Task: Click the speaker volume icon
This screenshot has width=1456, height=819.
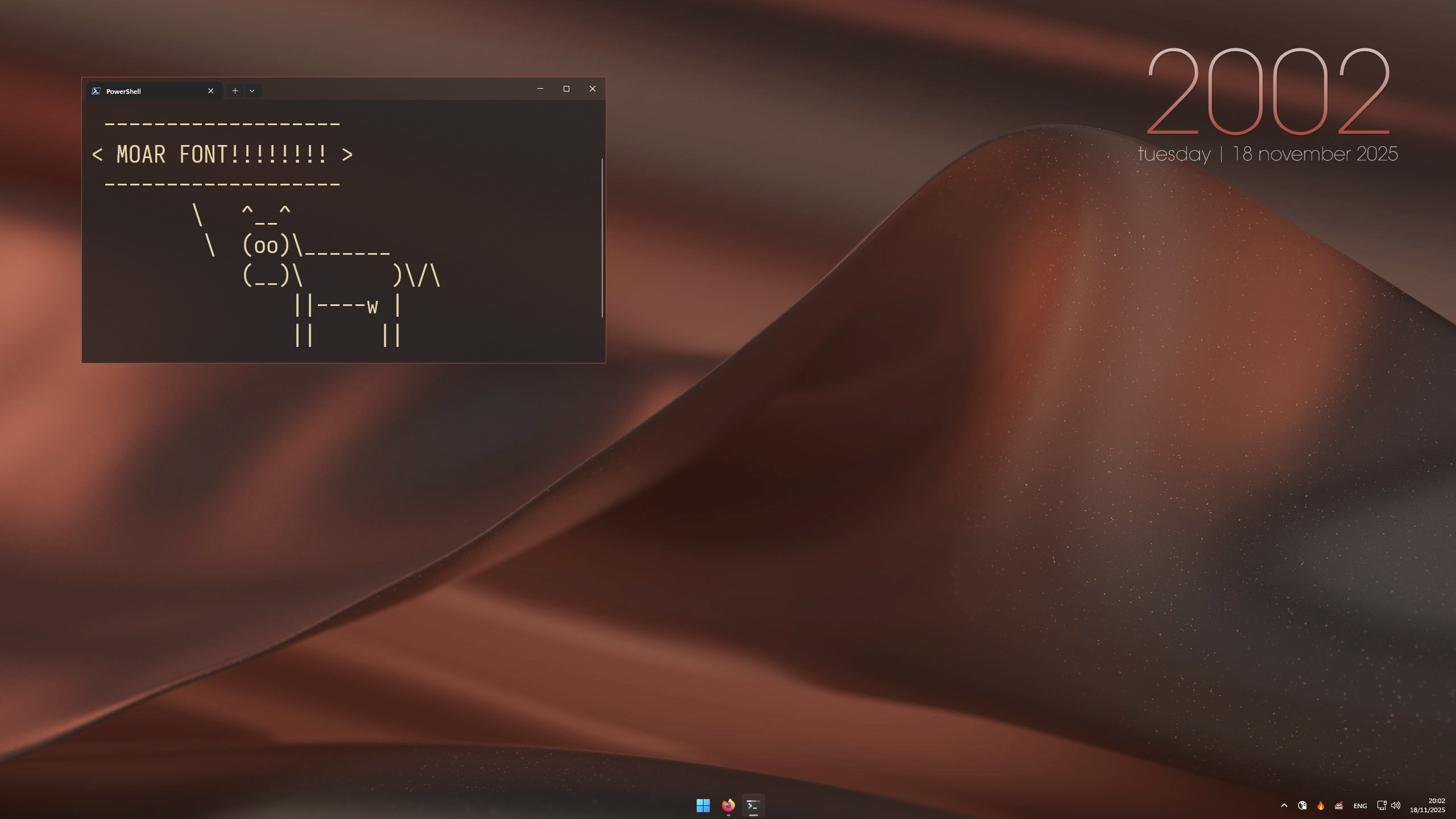Action: coord(1396,805)
